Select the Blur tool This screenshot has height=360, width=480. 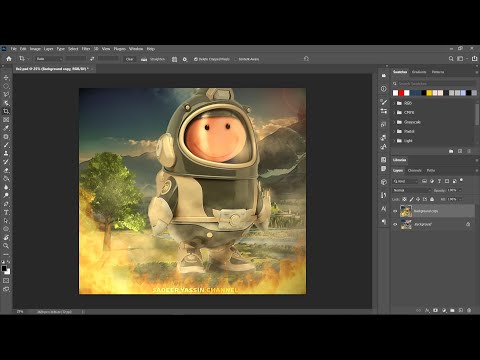(6, 187)
